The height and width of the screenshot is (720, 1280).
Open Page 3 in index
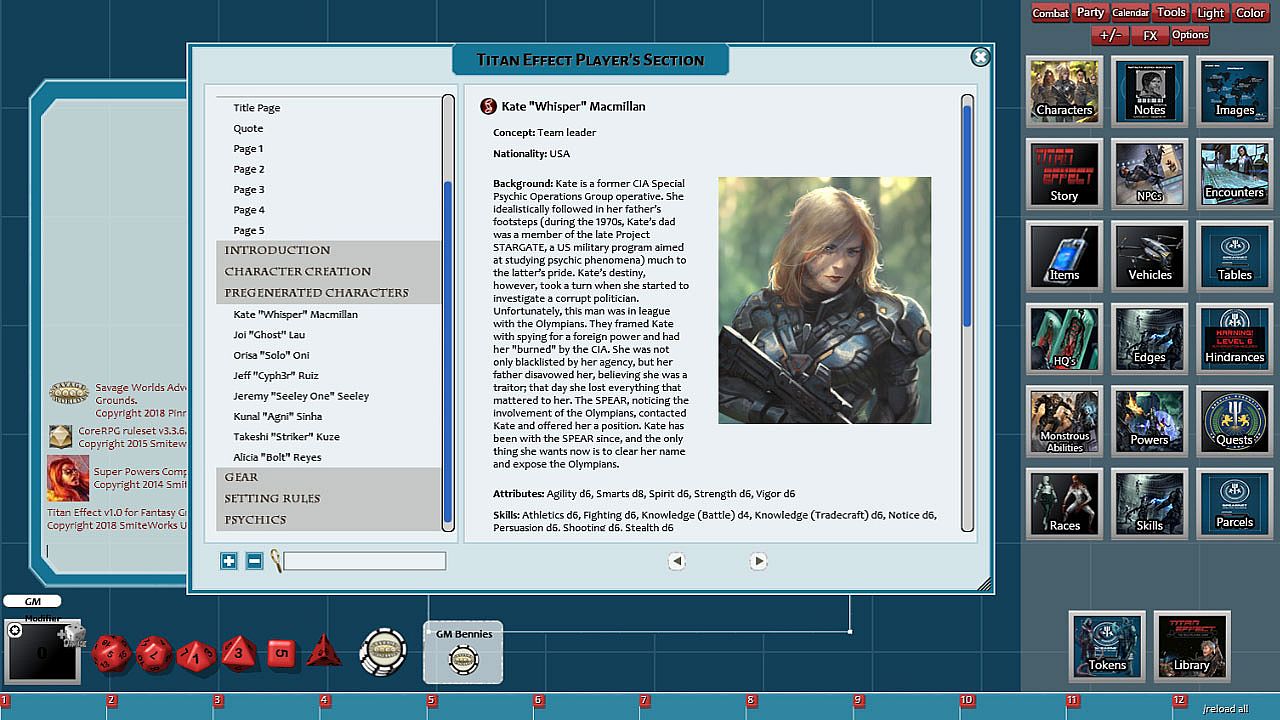(x=249, y=190)
